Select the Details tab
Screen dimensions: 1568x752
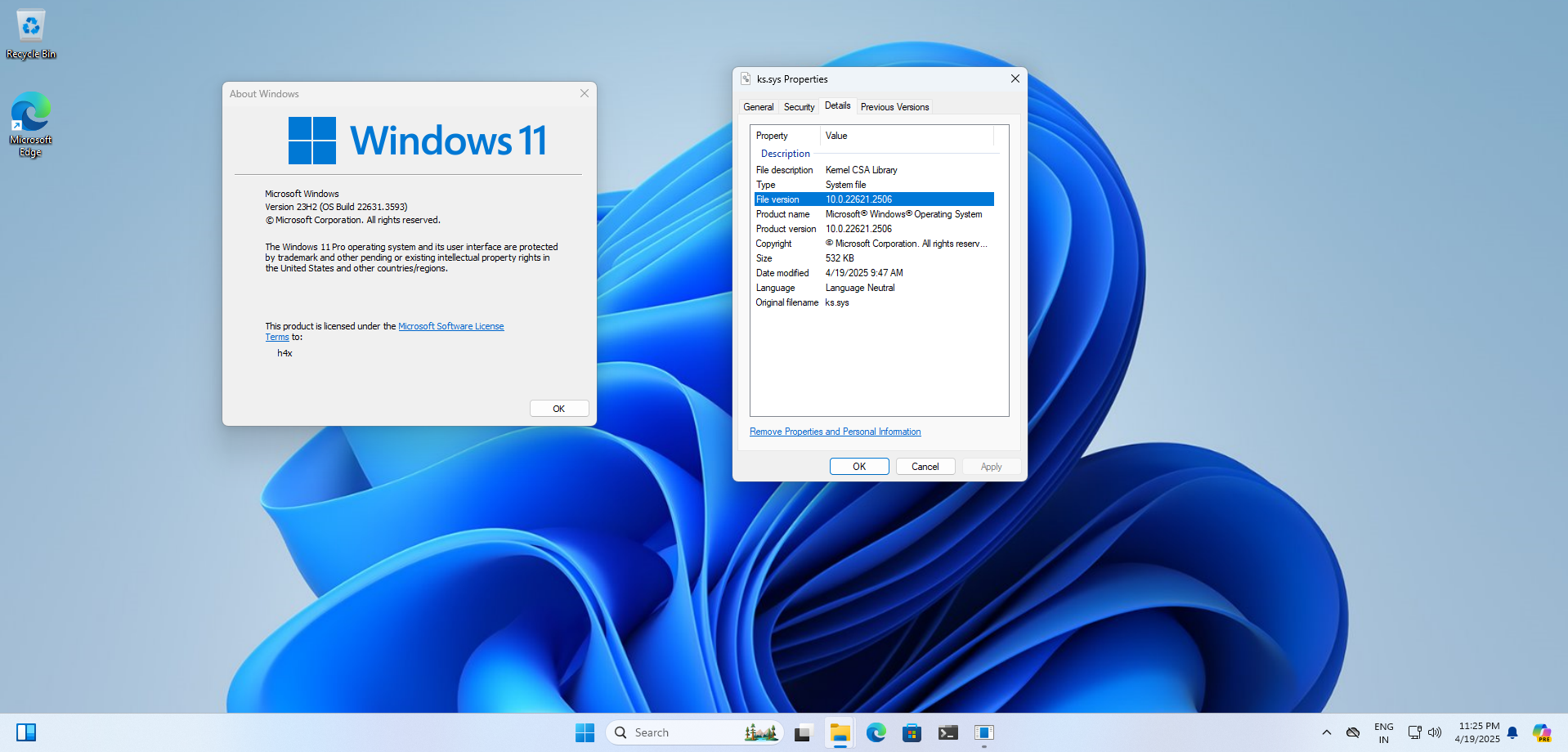[837, 105]
